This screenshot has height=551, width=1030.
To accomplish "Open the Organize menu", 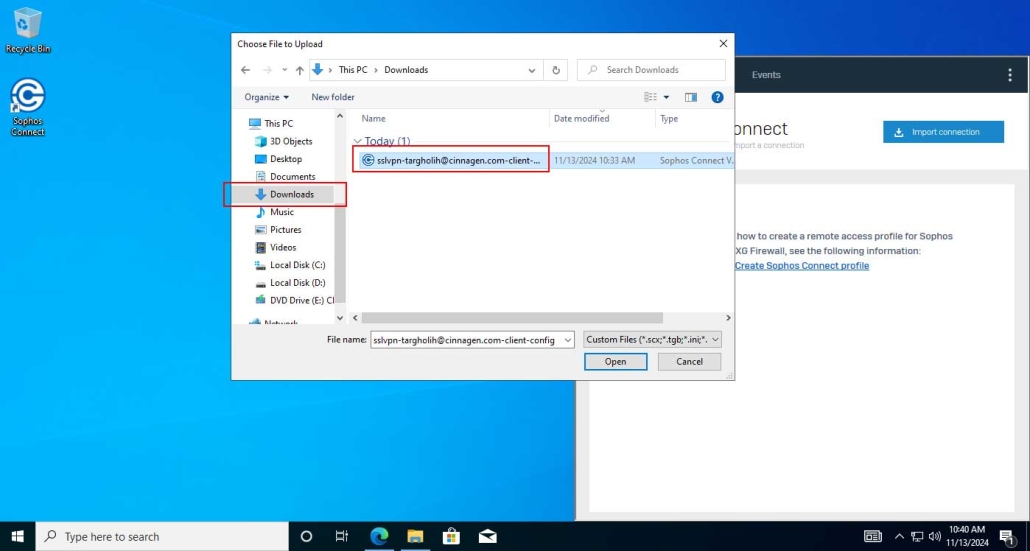I will pos(266,97).
